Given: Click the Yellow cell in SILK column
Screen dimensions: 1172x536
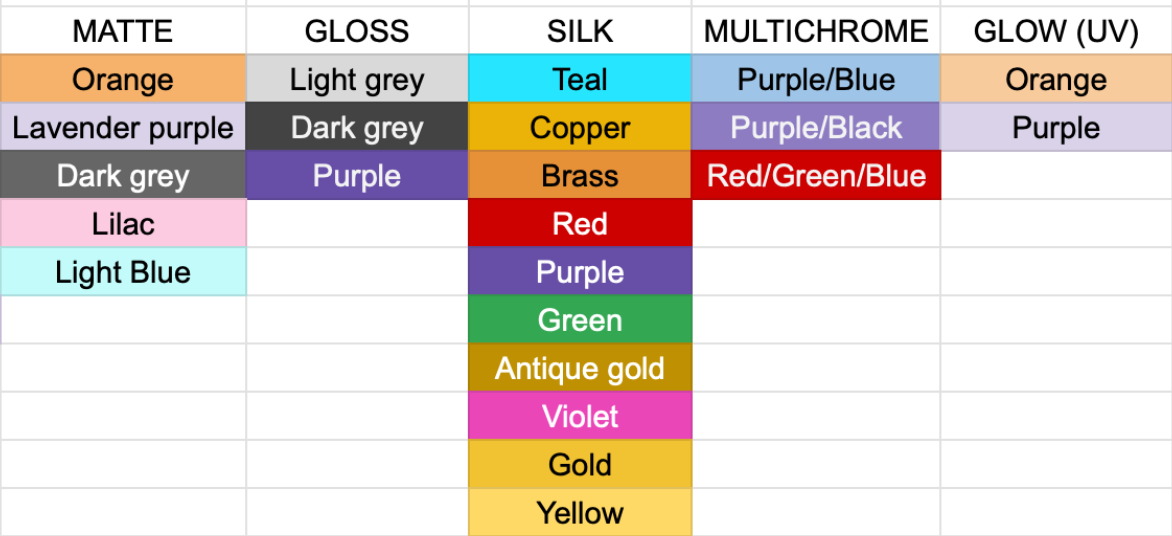Looking at the screenshot, I should [x=580, y=513].
